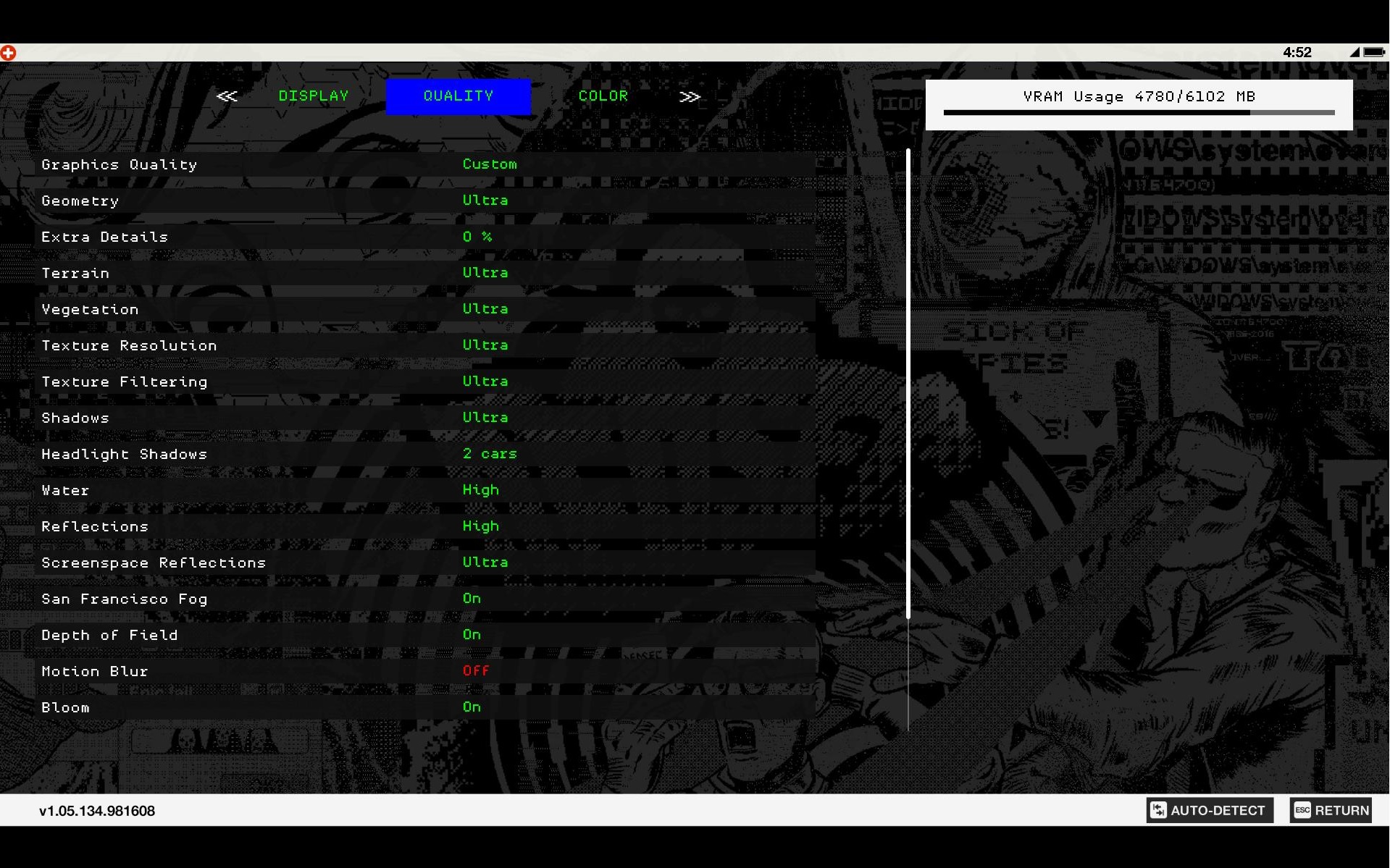1390x868 pixels.
Task: Click the previous tab double-arrow icon
Action: point(227,96)
